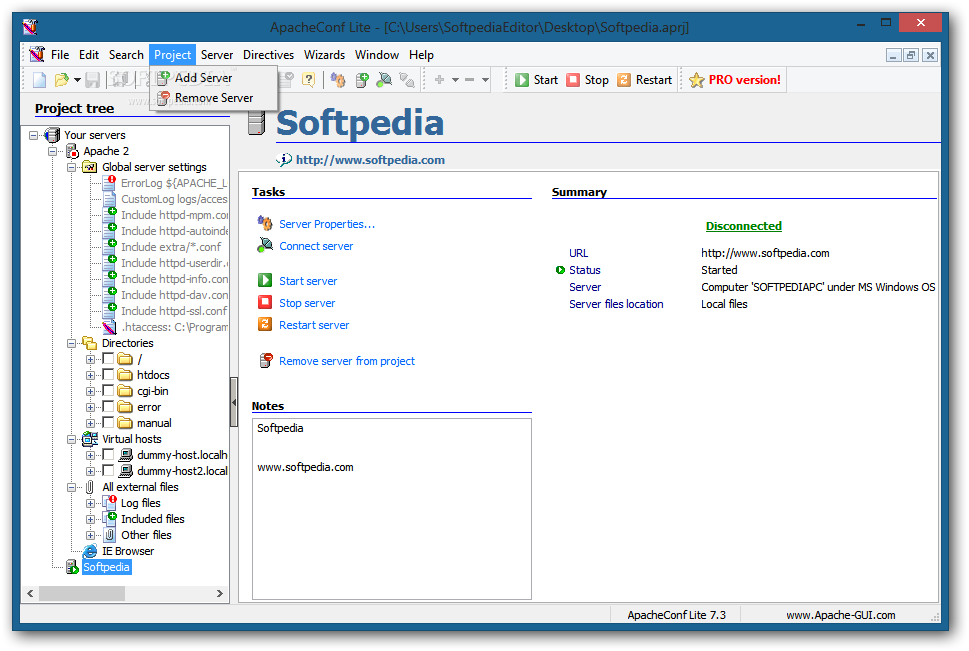Choose Remove Server from Project menu
The image size is (969, 651).
click(213, 98)
